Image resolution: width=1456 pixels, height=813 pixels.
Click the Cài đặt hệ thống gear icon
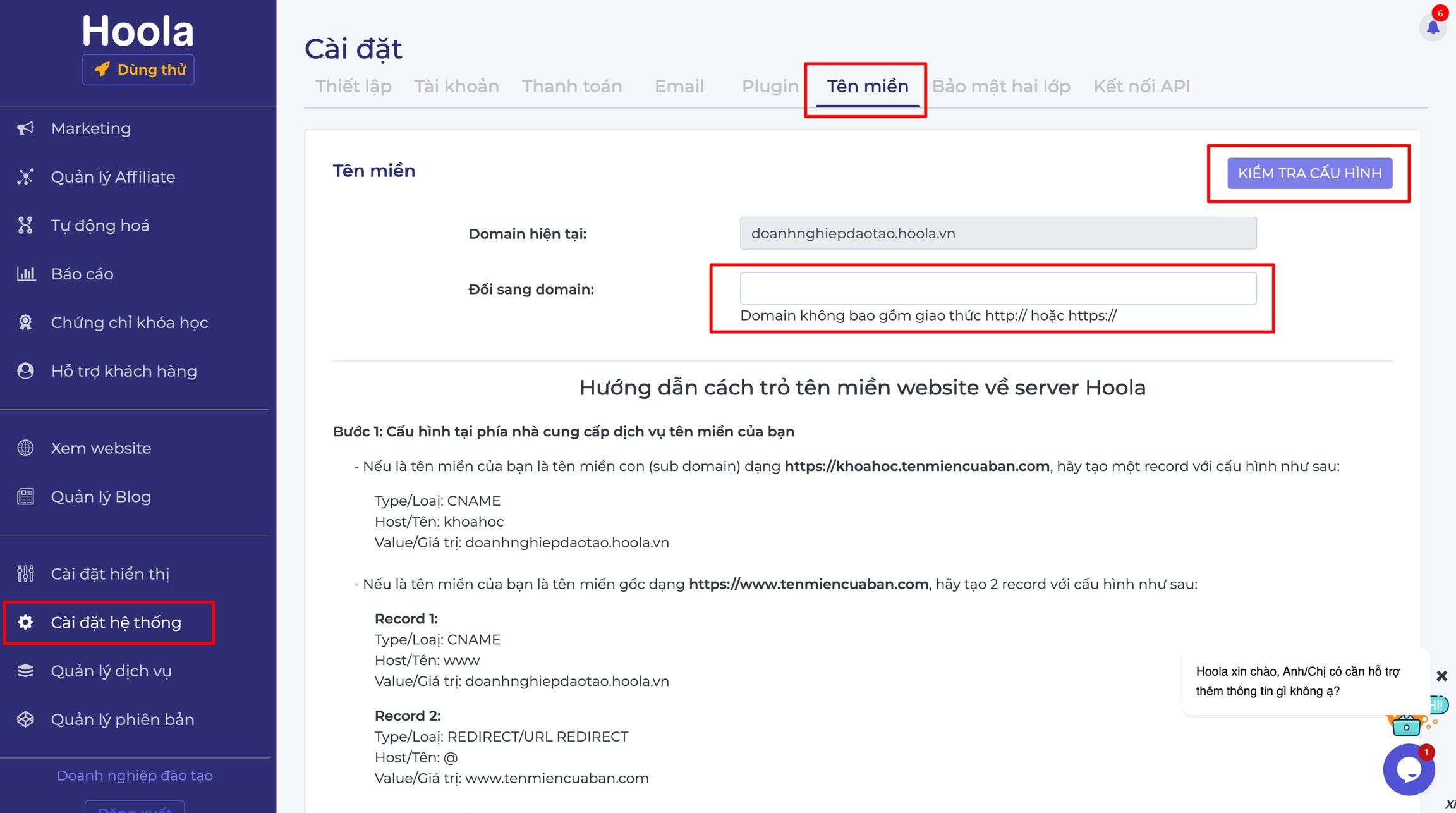click(x=25, y=623)
